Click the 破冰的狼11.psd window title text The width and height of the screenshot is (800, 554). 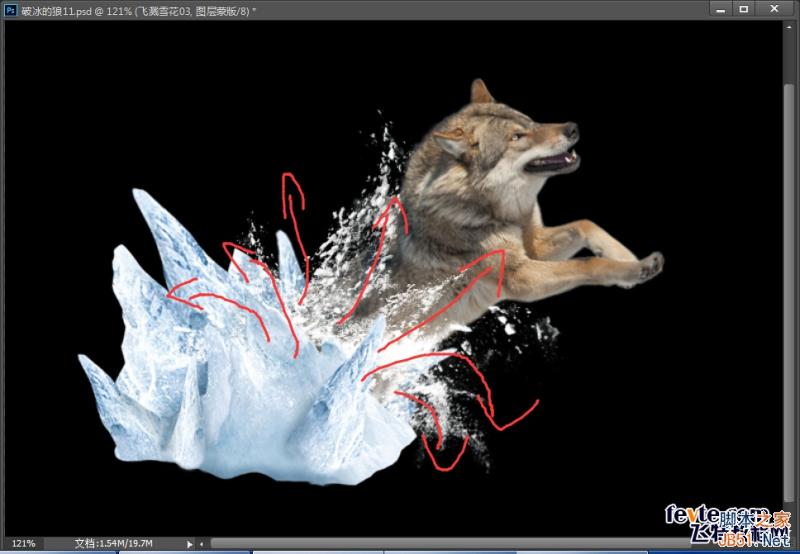(138, 11)
